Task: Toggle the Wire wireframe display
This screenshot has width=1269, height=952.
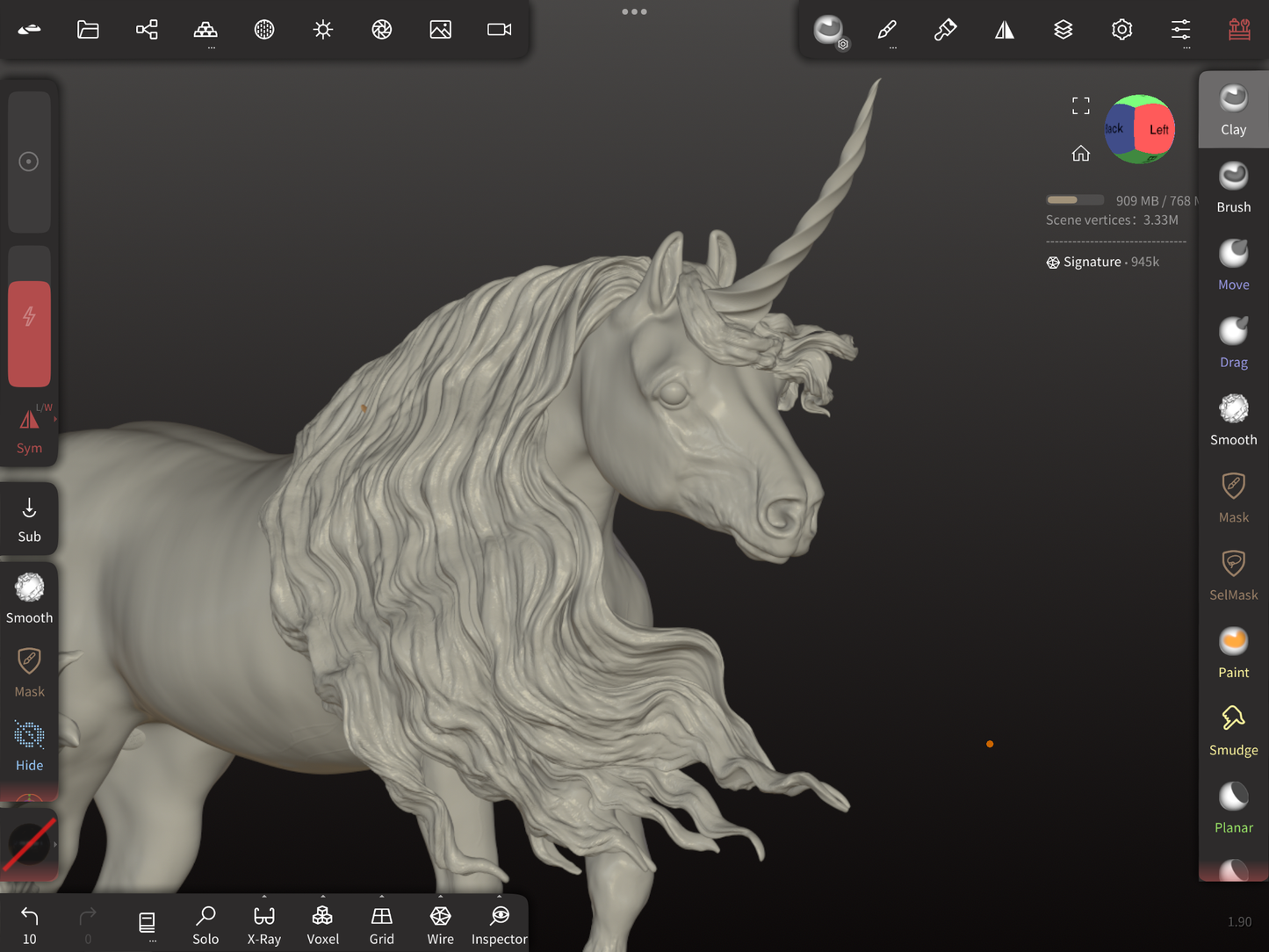Action: (440, 925)
